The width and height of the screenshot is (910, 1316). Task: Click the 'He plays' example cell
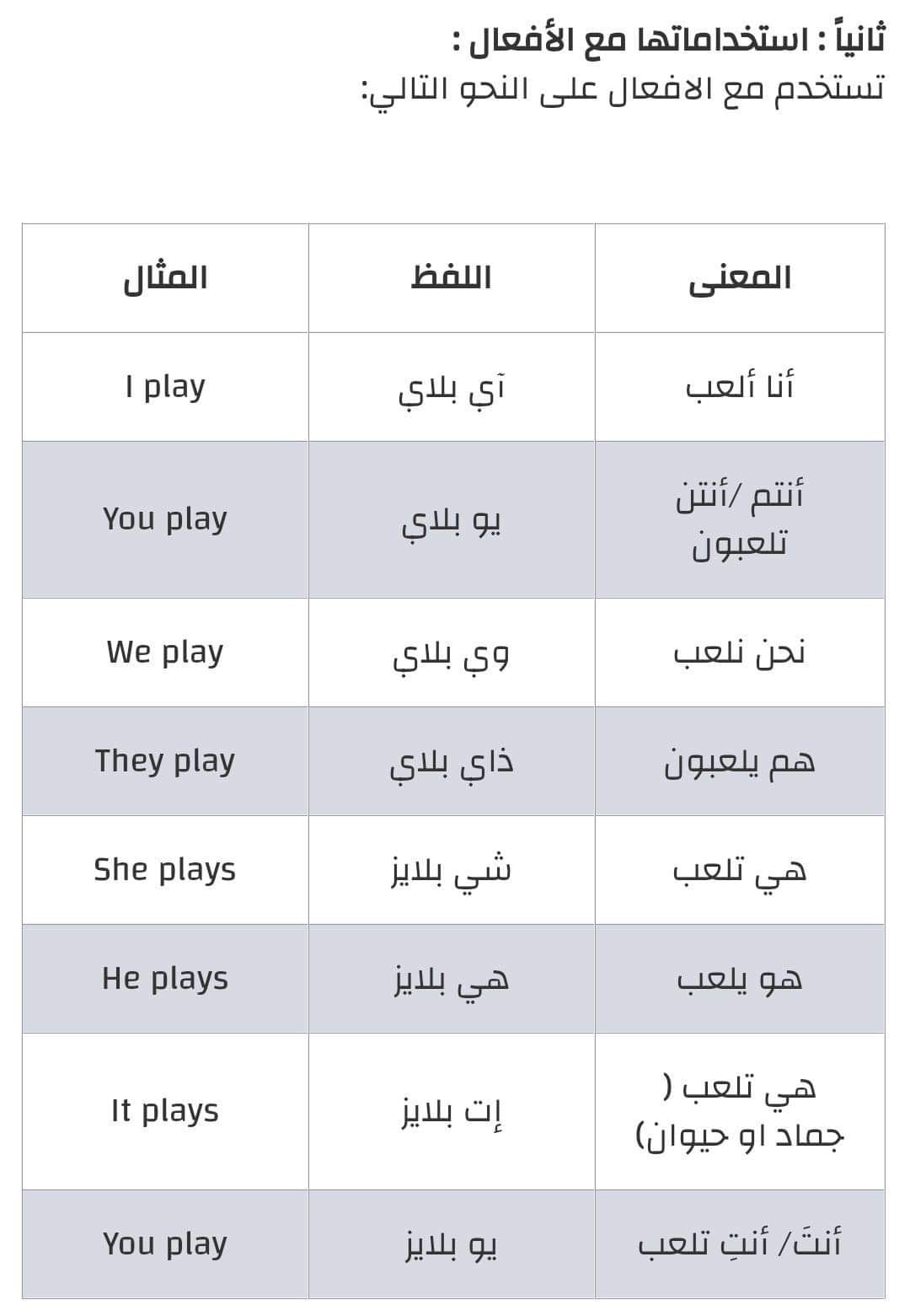pyautogui.click(x=165, y=979)
